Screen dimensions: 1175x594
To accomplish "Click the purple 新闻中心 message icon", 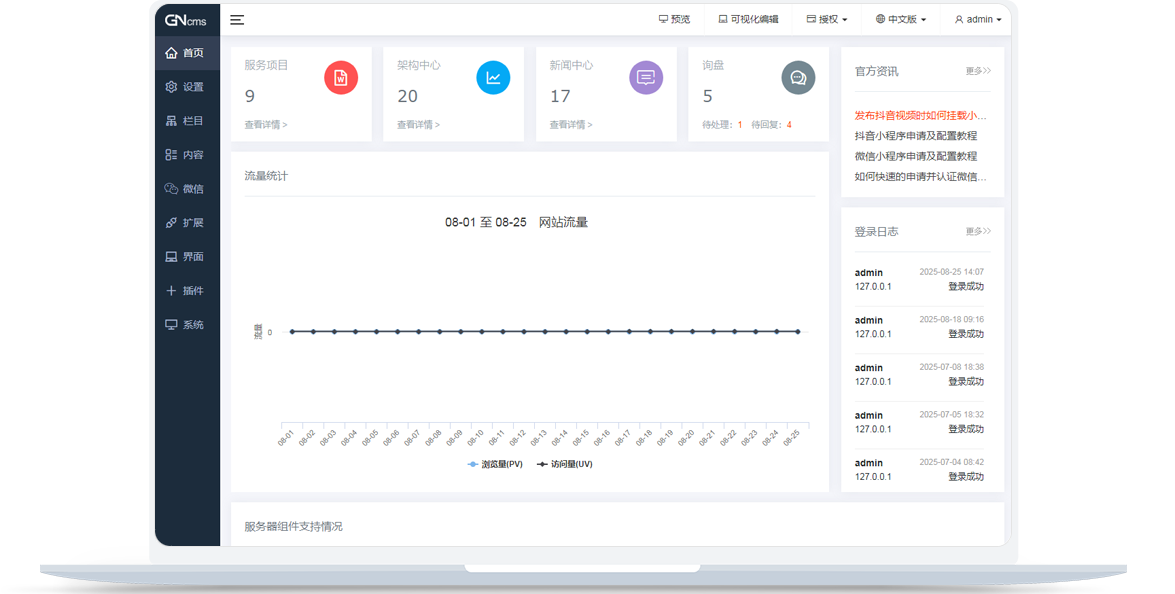I will (646, 78).
